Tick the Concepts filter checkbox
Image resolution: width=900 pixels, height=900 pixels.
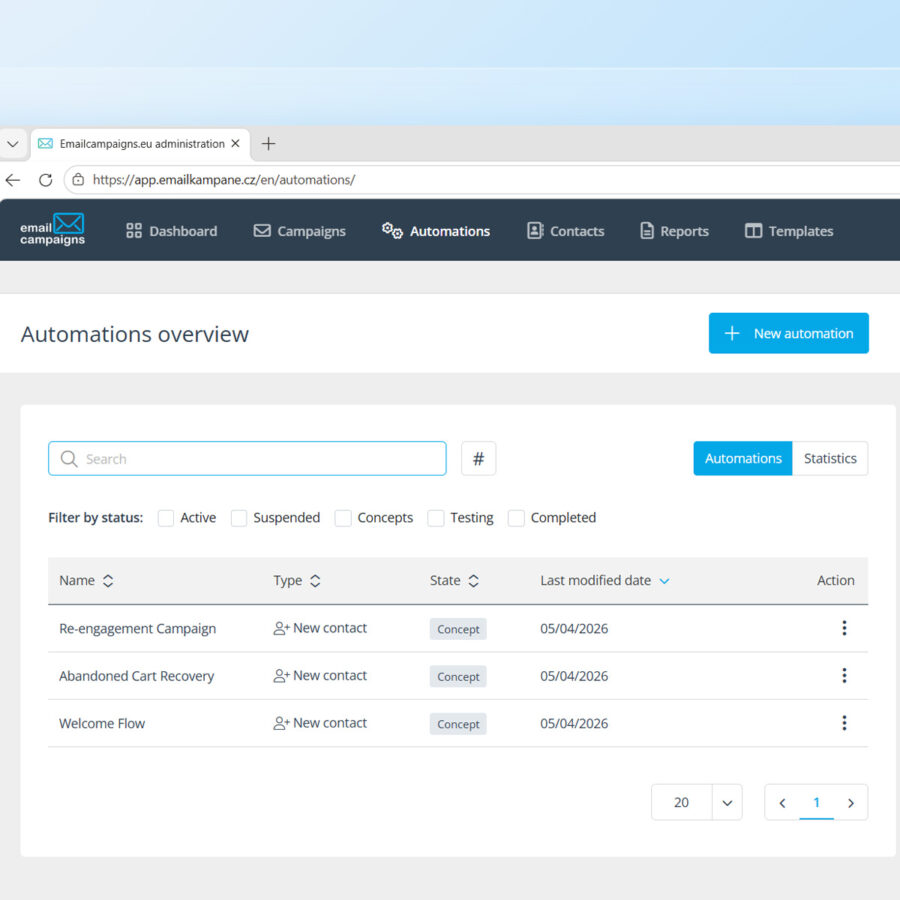(343, 518)
